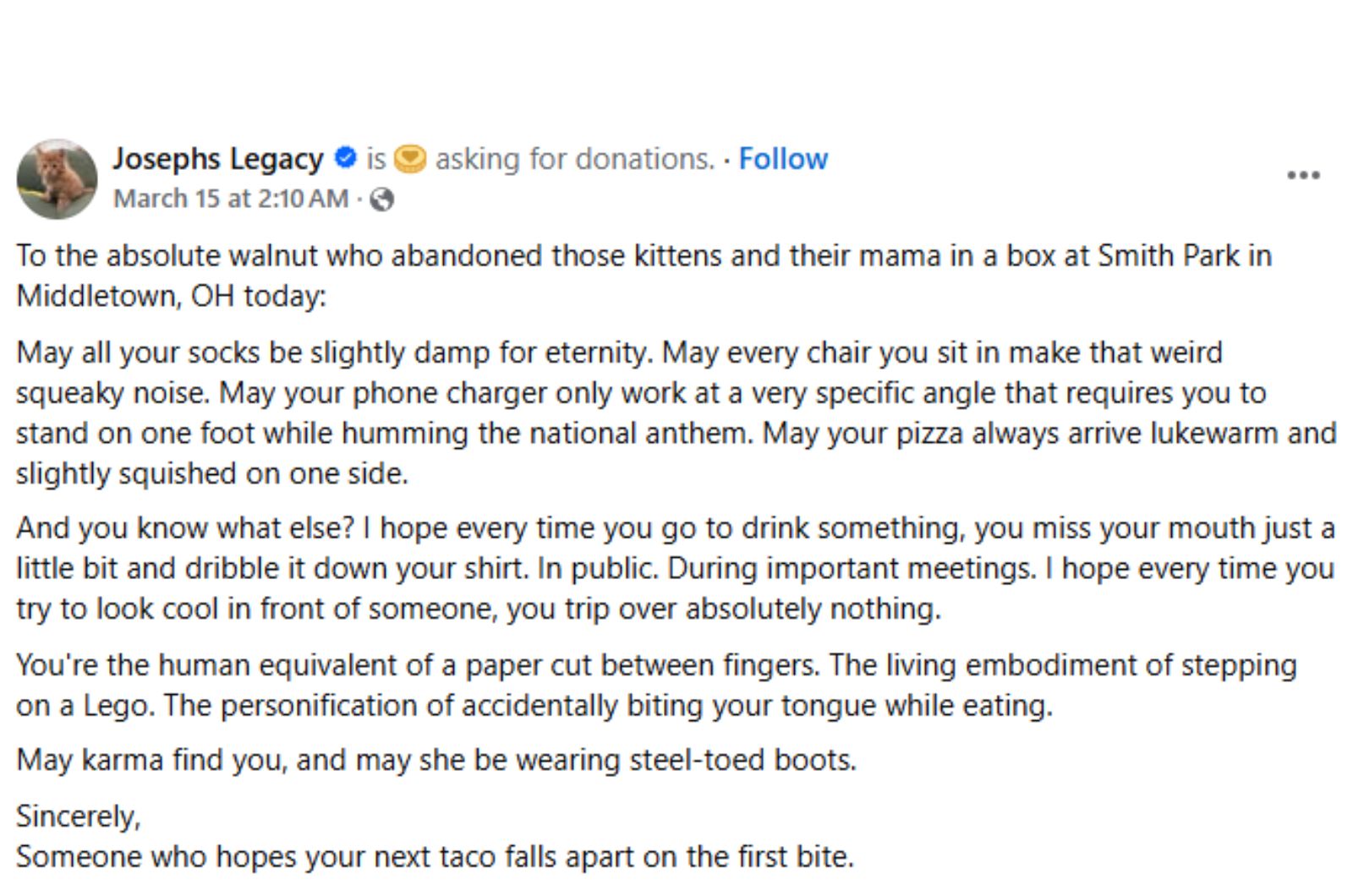1353x896 pixels.
Task: Open the three-dot post options menu
Action: coord(1303,175)
